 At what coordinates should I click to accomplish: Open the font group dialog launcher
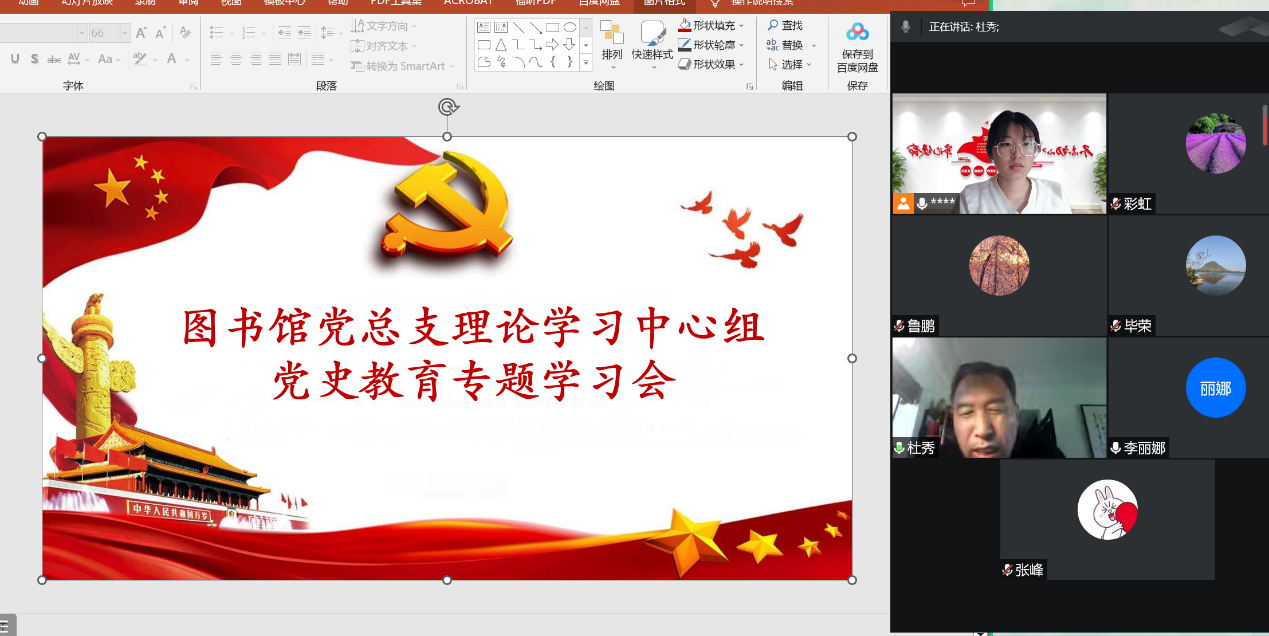tap(194, 87)
